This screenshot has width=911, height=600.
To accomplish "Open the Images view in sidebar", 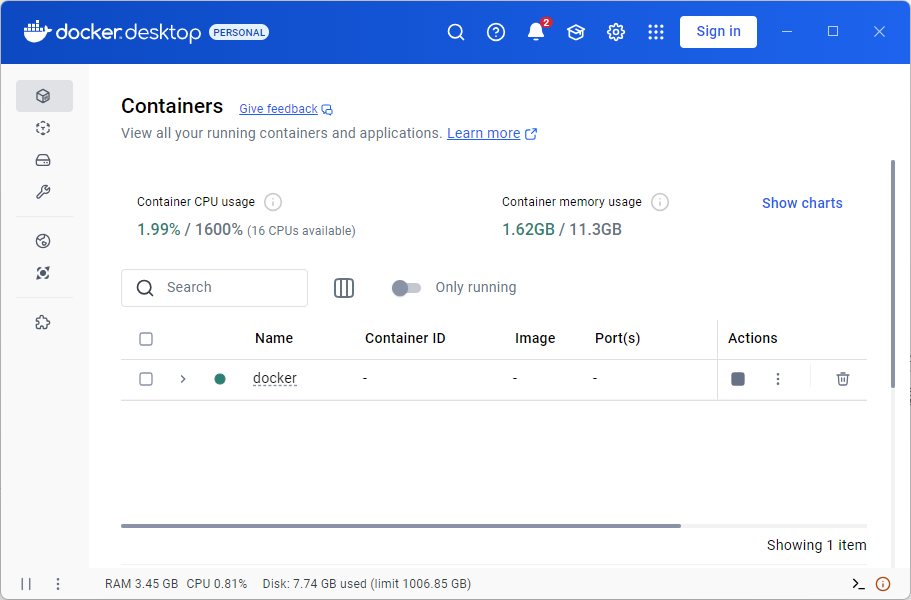I will click(44, 128).
